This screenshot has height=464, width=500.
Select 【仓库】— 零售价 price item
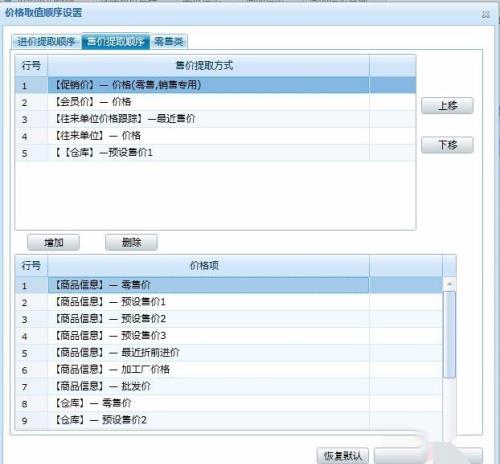click(x=229, y=404)
